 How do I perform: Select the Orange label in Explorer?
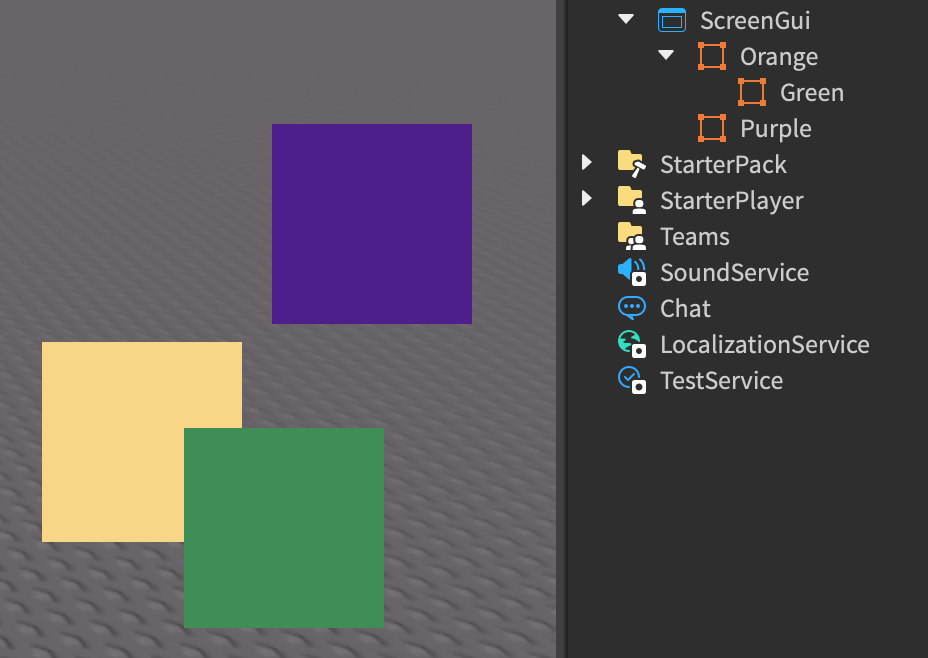779,57
